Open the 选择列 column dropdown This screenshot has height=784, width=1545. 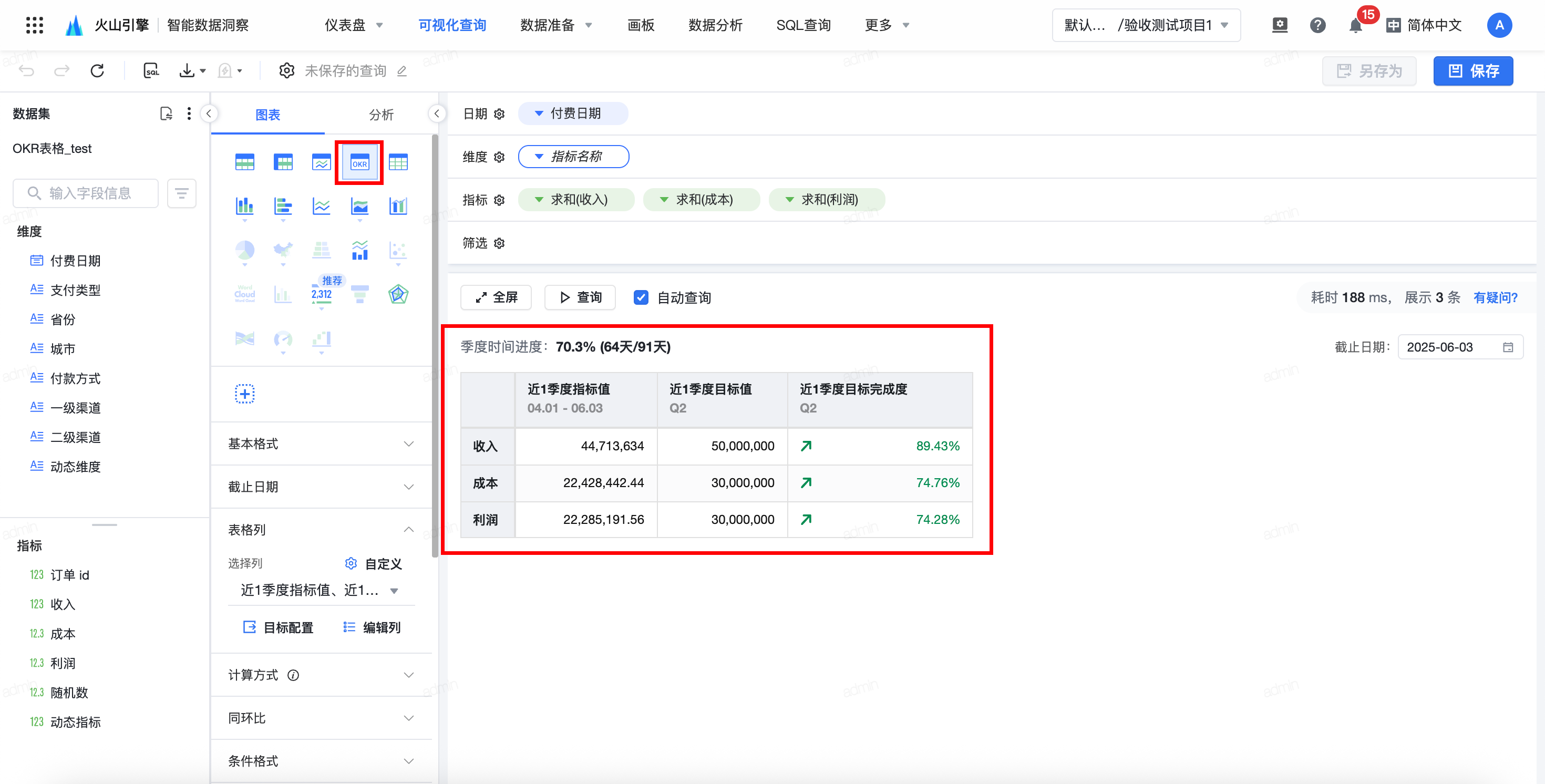(321, 590)
